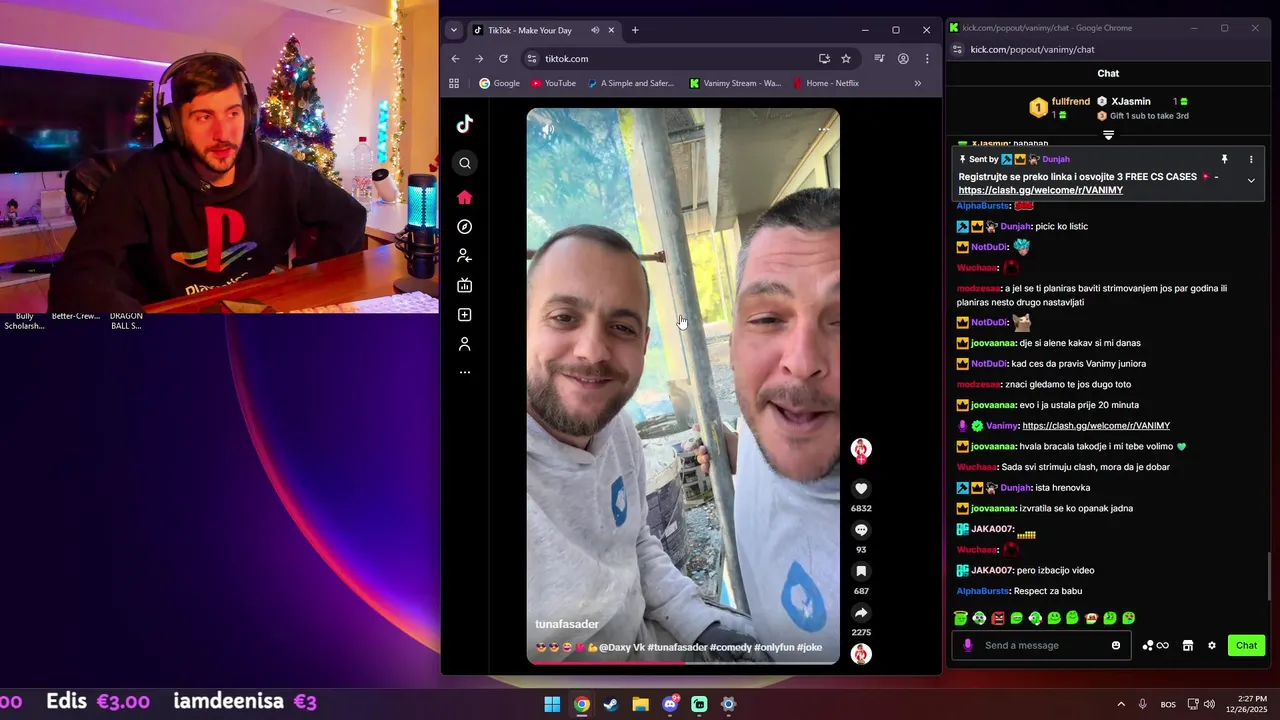The image size is (1280, 720).
Task: Open the Chrome tab search dropdown
Action: [454, 30]
